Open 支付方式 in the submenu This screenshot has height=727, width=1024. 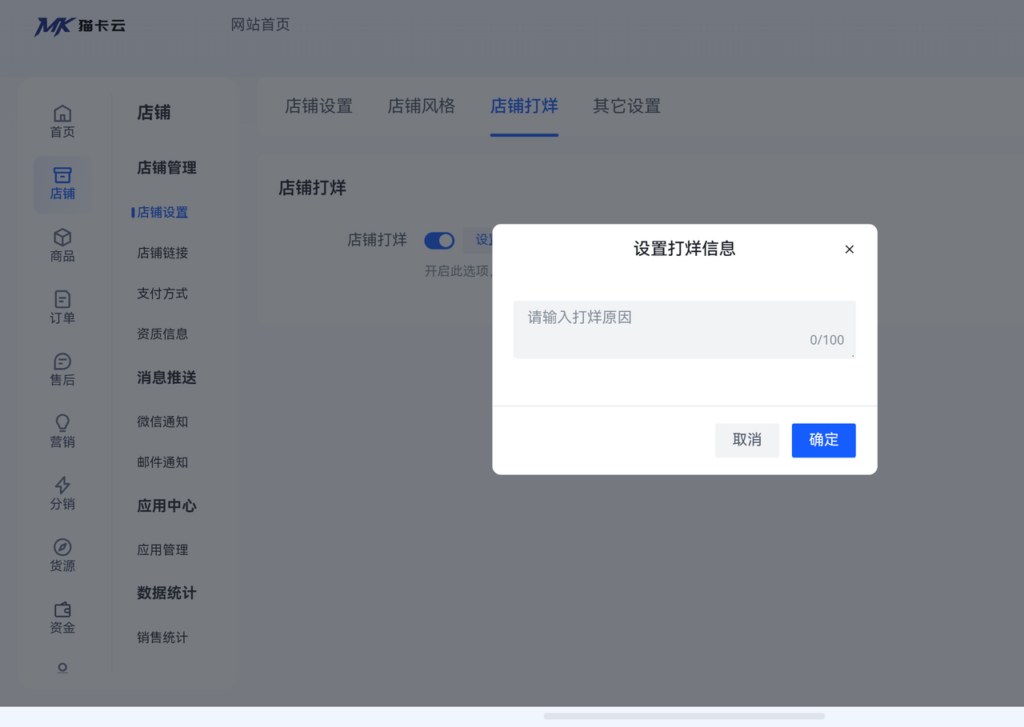162,293
